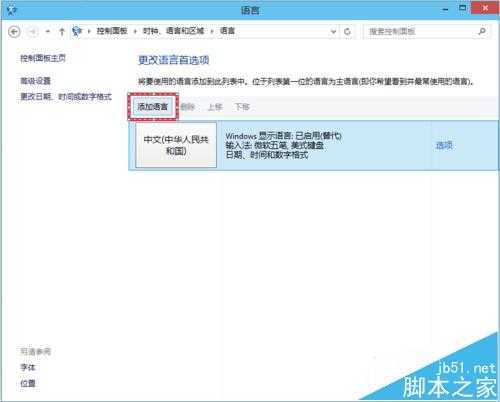
Task: Open 高级设置 link in sidebar
Action: pos(35,81)
